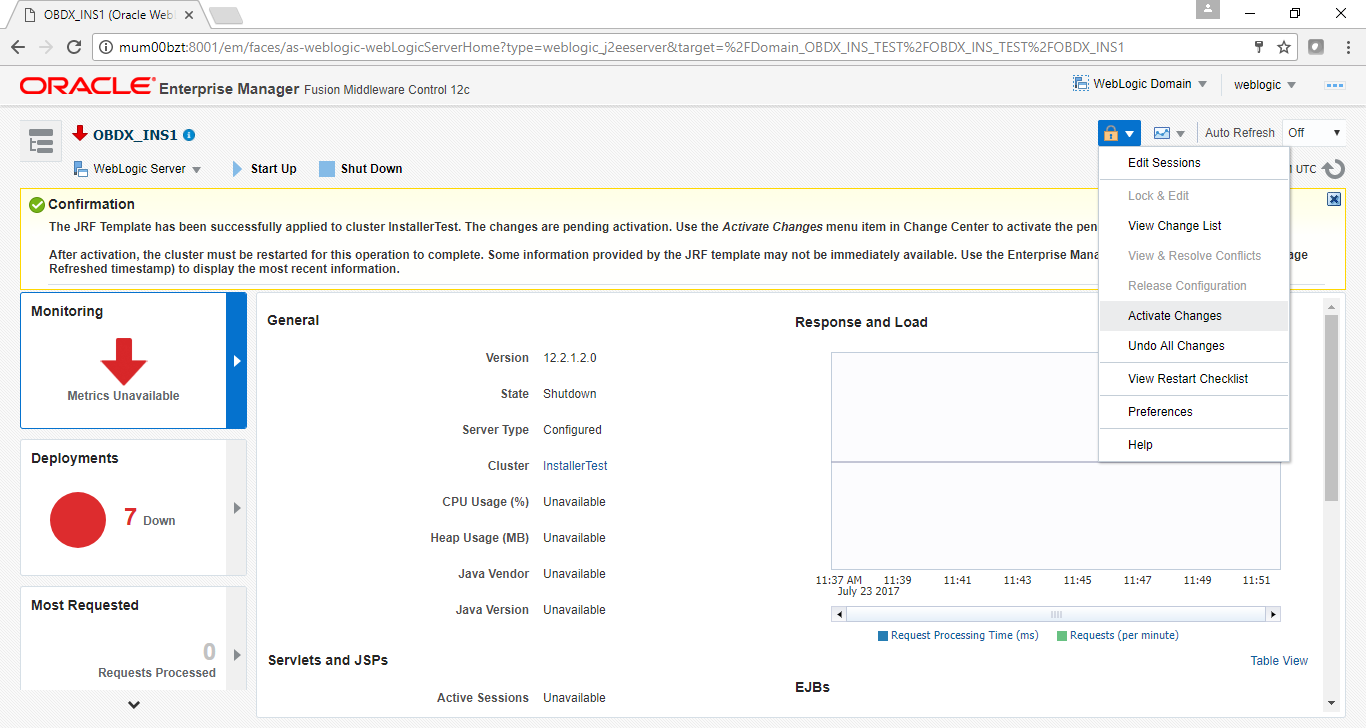Click Help in the dropdown menu
The image size is (1366, 728).
pyautogui.click(x=1194, y=445)
